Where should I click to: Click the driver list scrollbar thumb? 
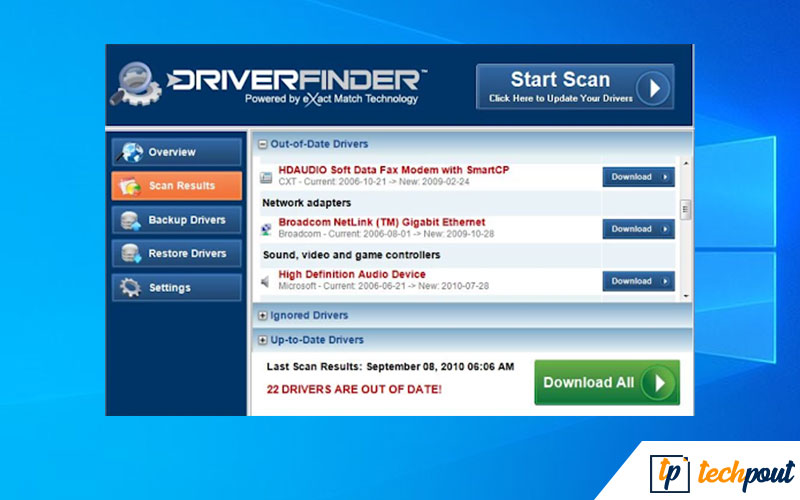pyautogui.click(x=686, y=209)
